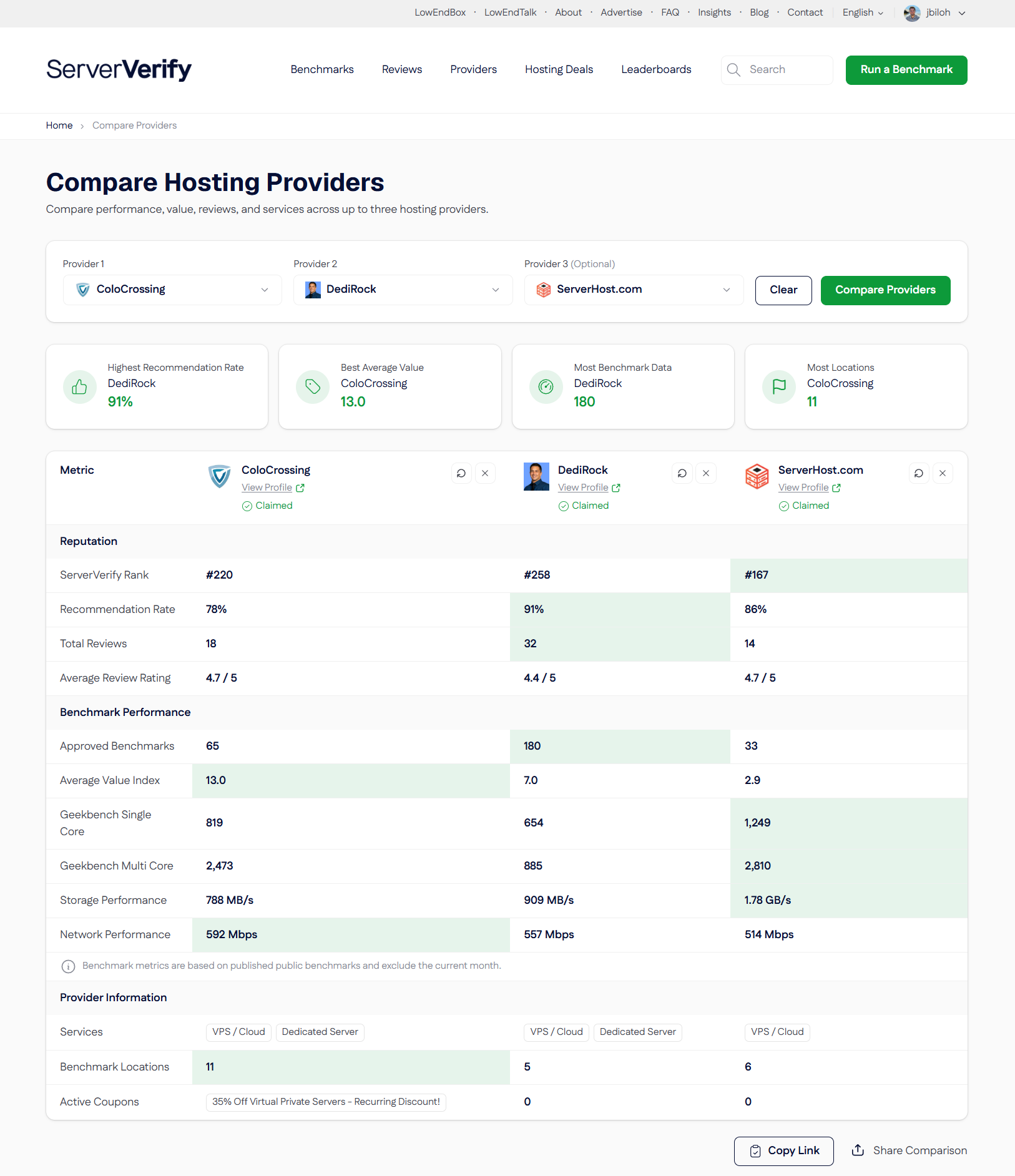Click the external-link icon next to ColoCrossing View Profile
This screenshot has width=1015, height=1176.
pos(300,488)
